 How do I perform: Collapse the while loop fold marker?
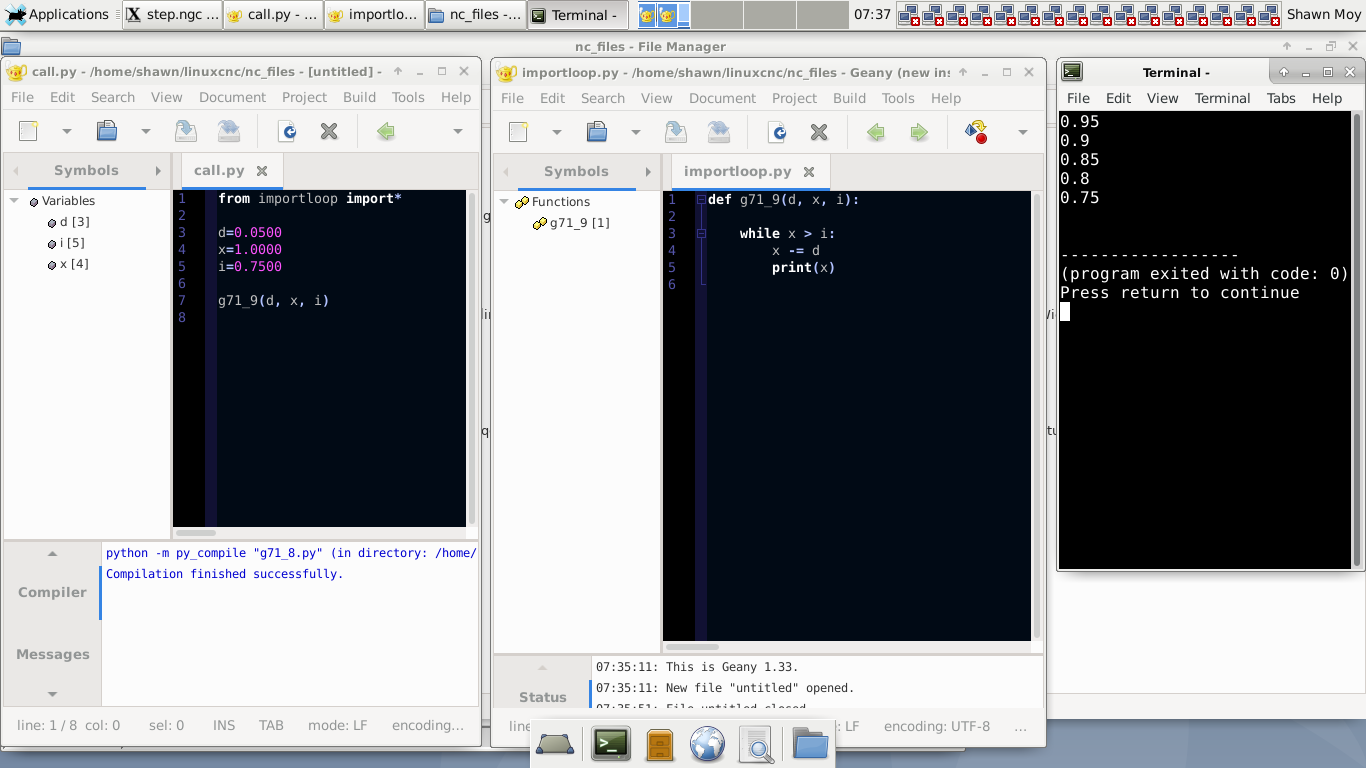coord(701,233)
